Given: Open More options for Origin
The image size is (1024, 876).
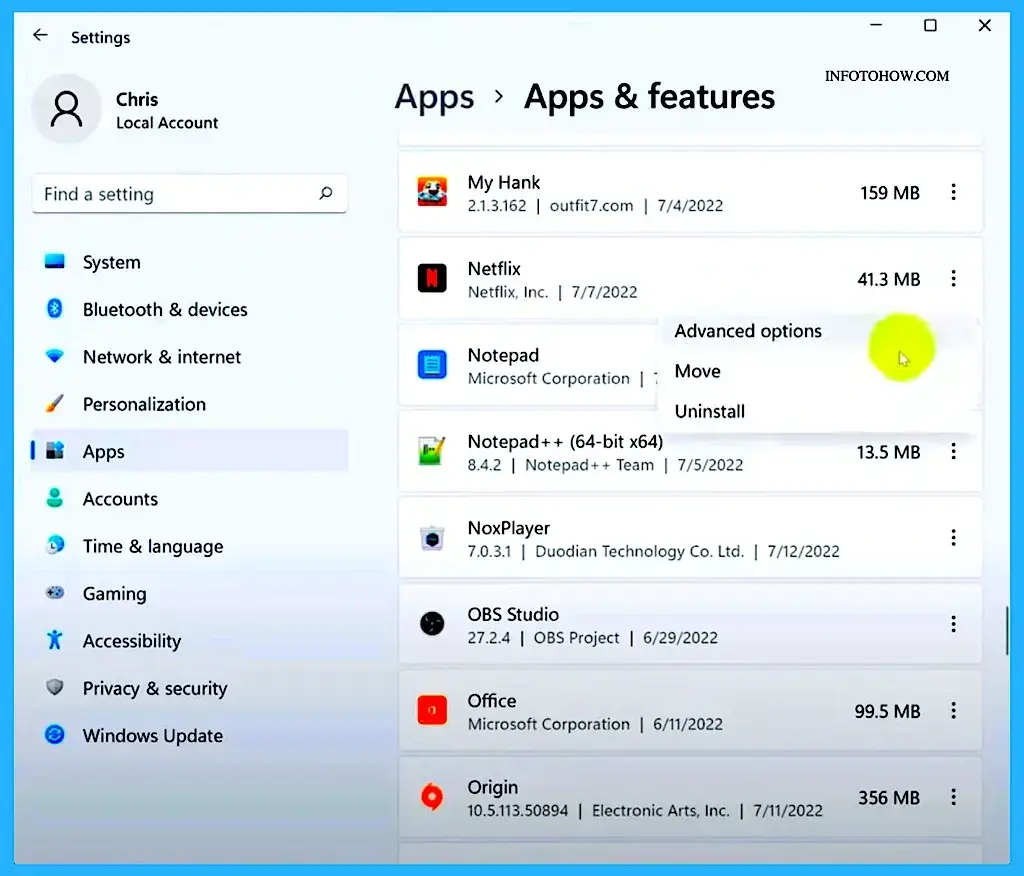Looking at the screenshot, I should (x=953, y=797).
